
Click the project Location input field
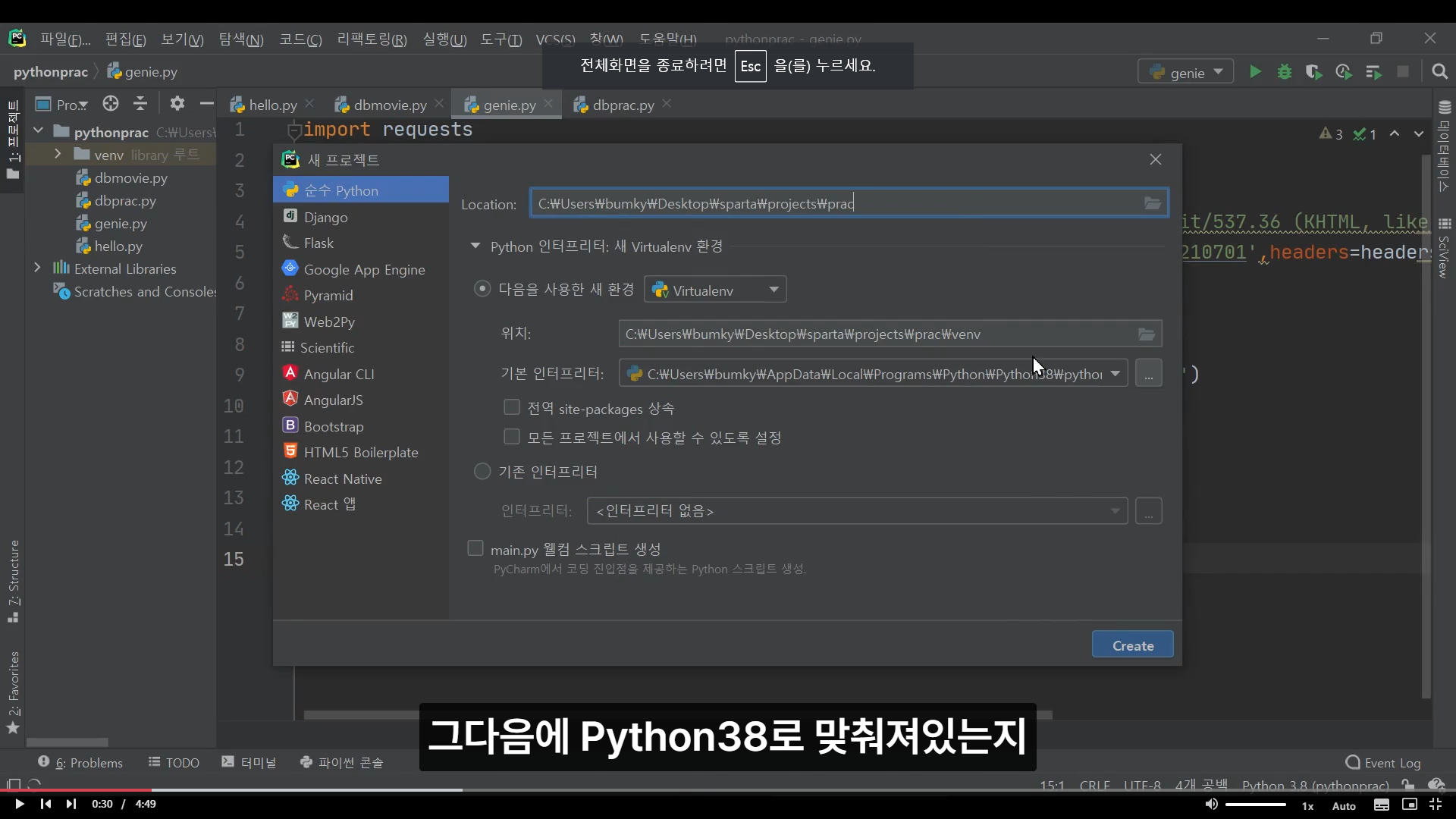tap(849, 203)
